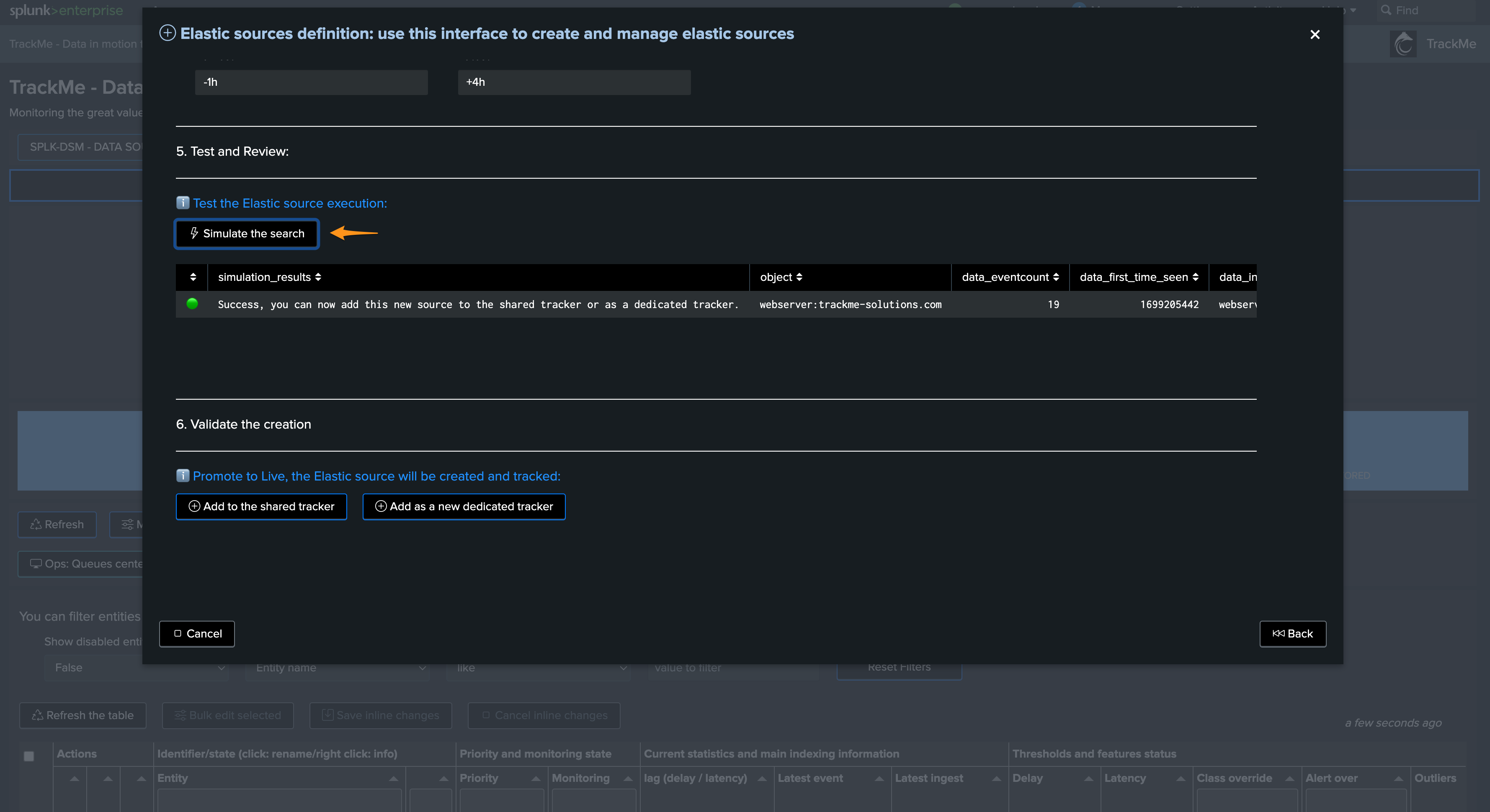1490x812 pixels.
Task: Click the rewind icon on Back button
Action: click(x=1278, y=633)
